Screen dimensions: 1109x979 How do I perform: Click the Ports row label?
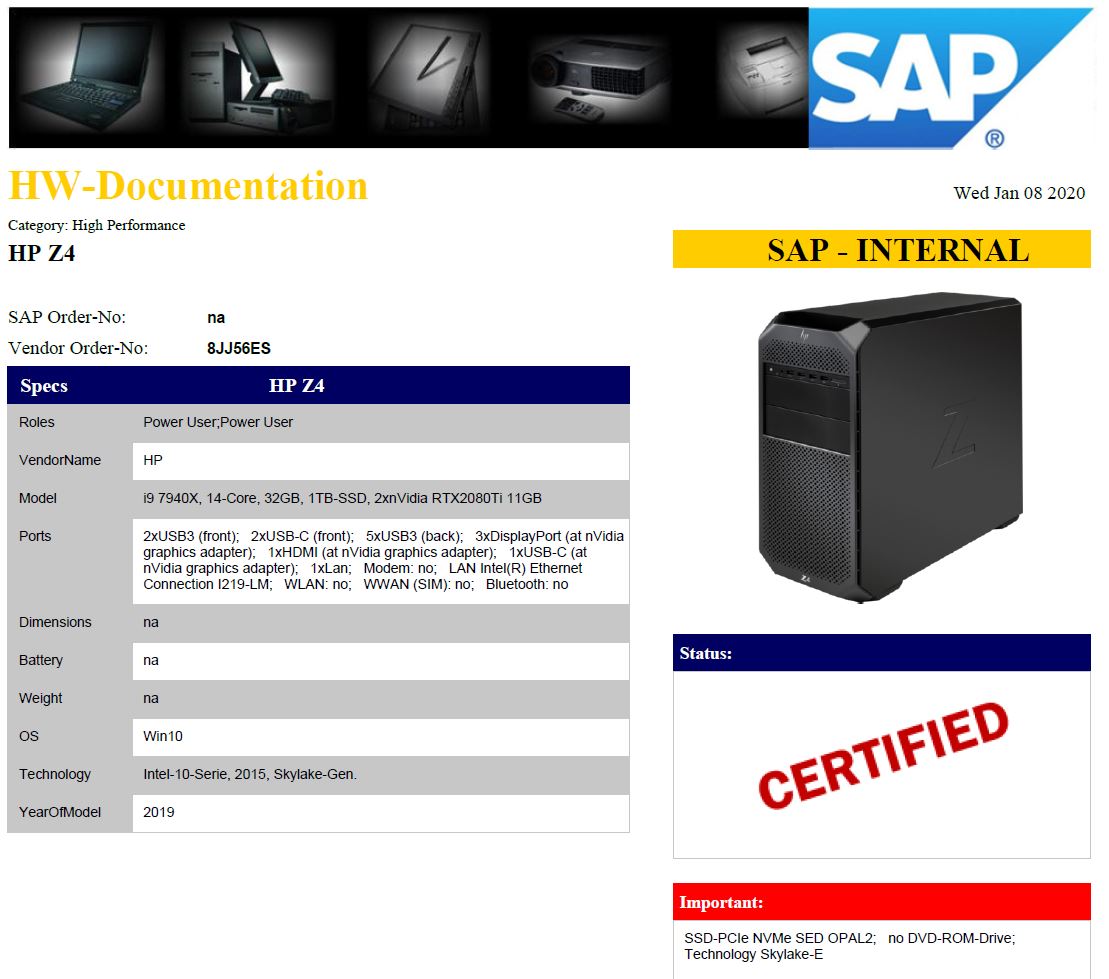[x=35, y=536]
